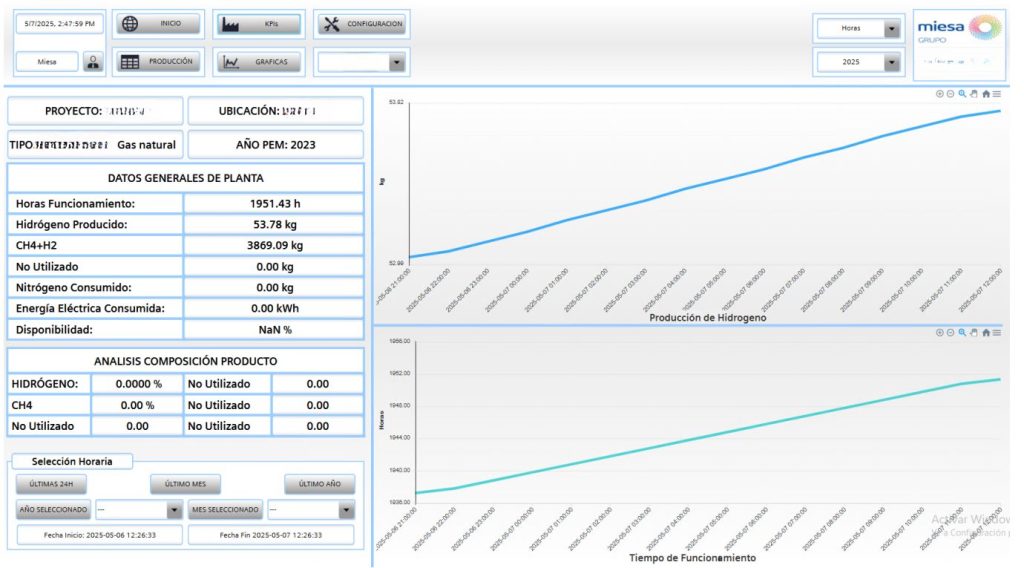Activate pan hand tool on Funcionamiento chart
The width and height of the screenshot is (1024, 568).
pos(974,332)
